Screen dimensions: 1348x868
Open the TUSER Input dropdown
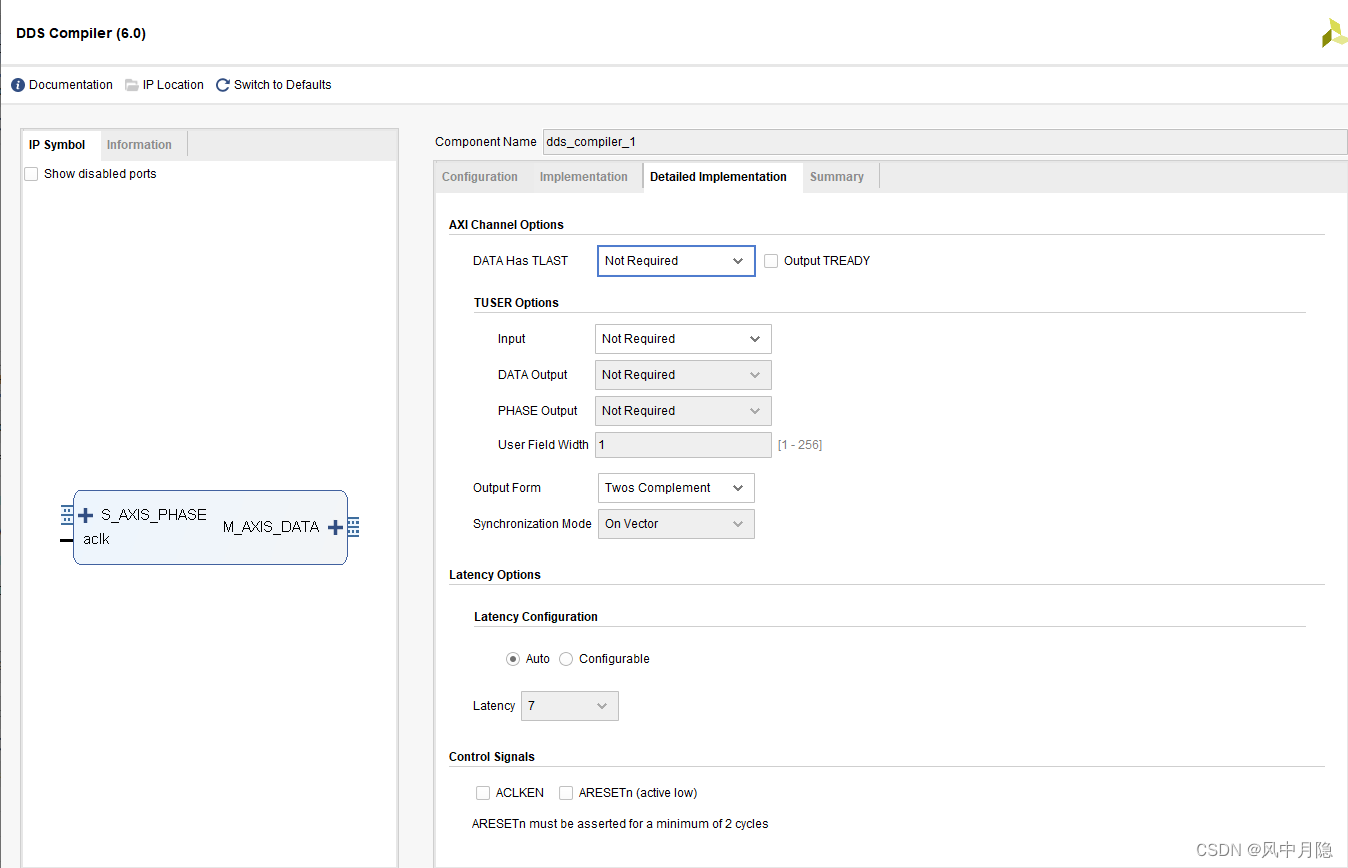coord(683,339)
